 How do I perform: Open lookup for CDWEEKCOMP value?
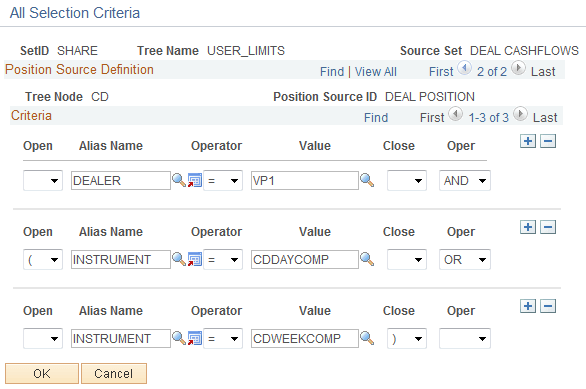(367, 339)
